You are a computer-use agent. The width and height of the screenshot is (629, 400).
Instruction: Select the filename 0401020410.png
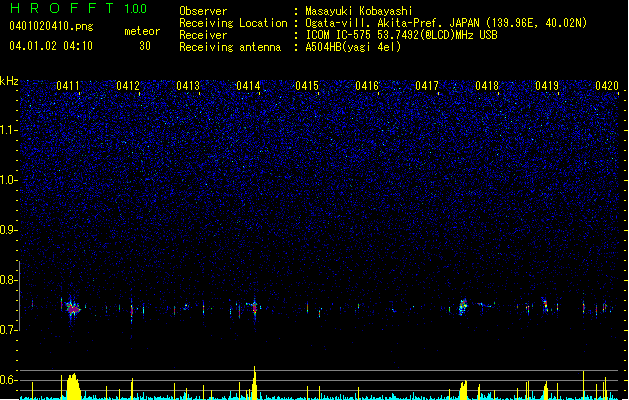coord(51,26)
